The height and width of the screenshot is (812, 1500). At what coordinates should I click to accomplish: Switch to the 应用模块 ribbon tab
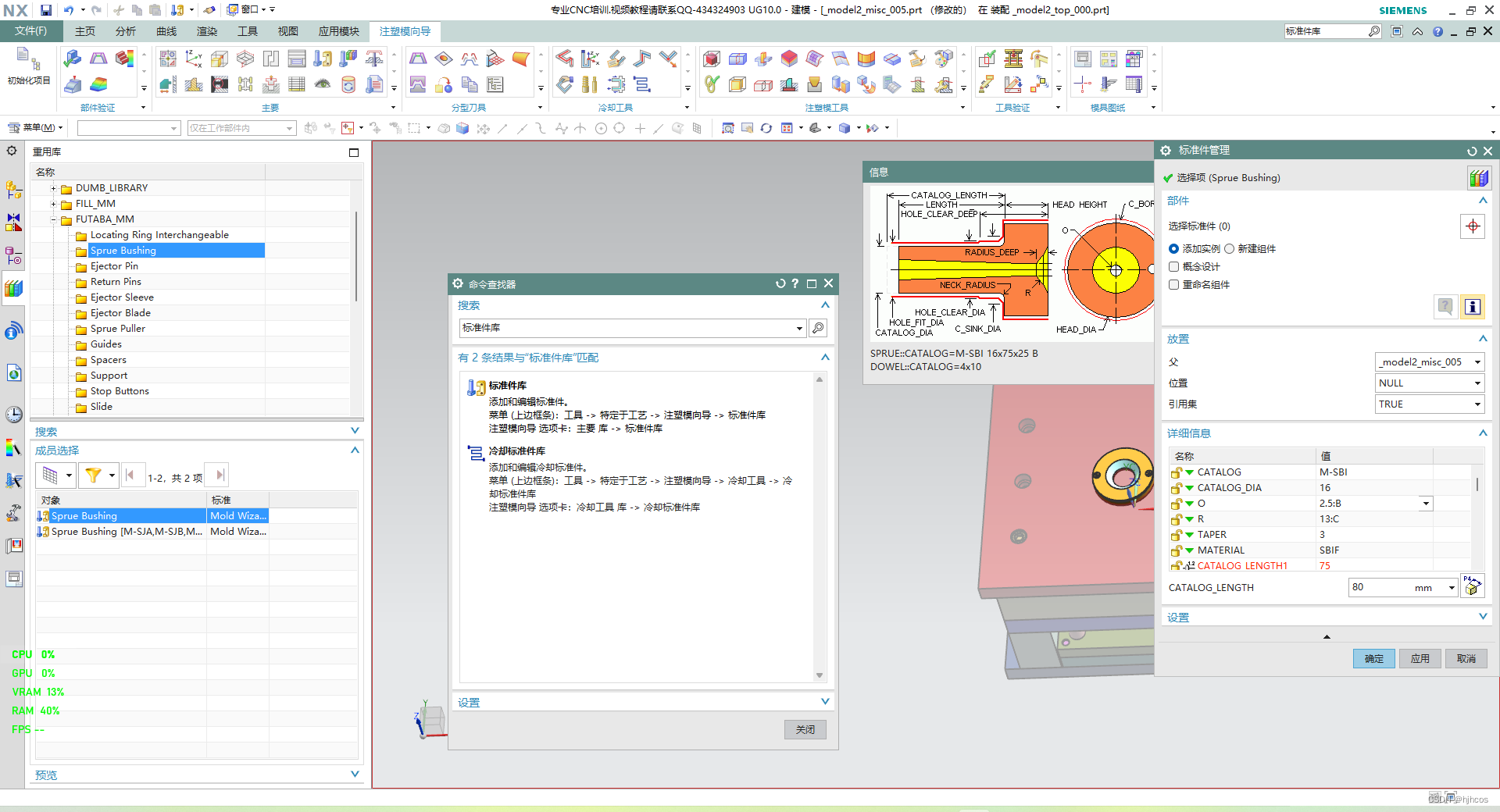coord(339,31)
